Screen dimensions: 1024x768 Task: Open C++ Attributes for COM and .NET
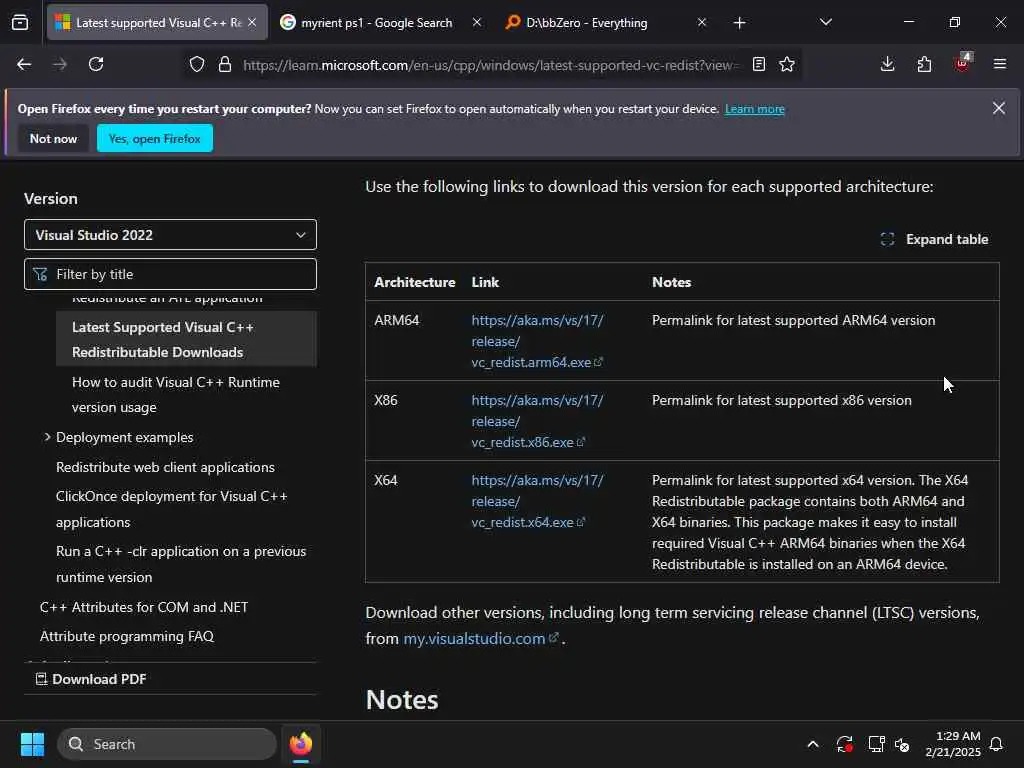(x=144, y=607)
